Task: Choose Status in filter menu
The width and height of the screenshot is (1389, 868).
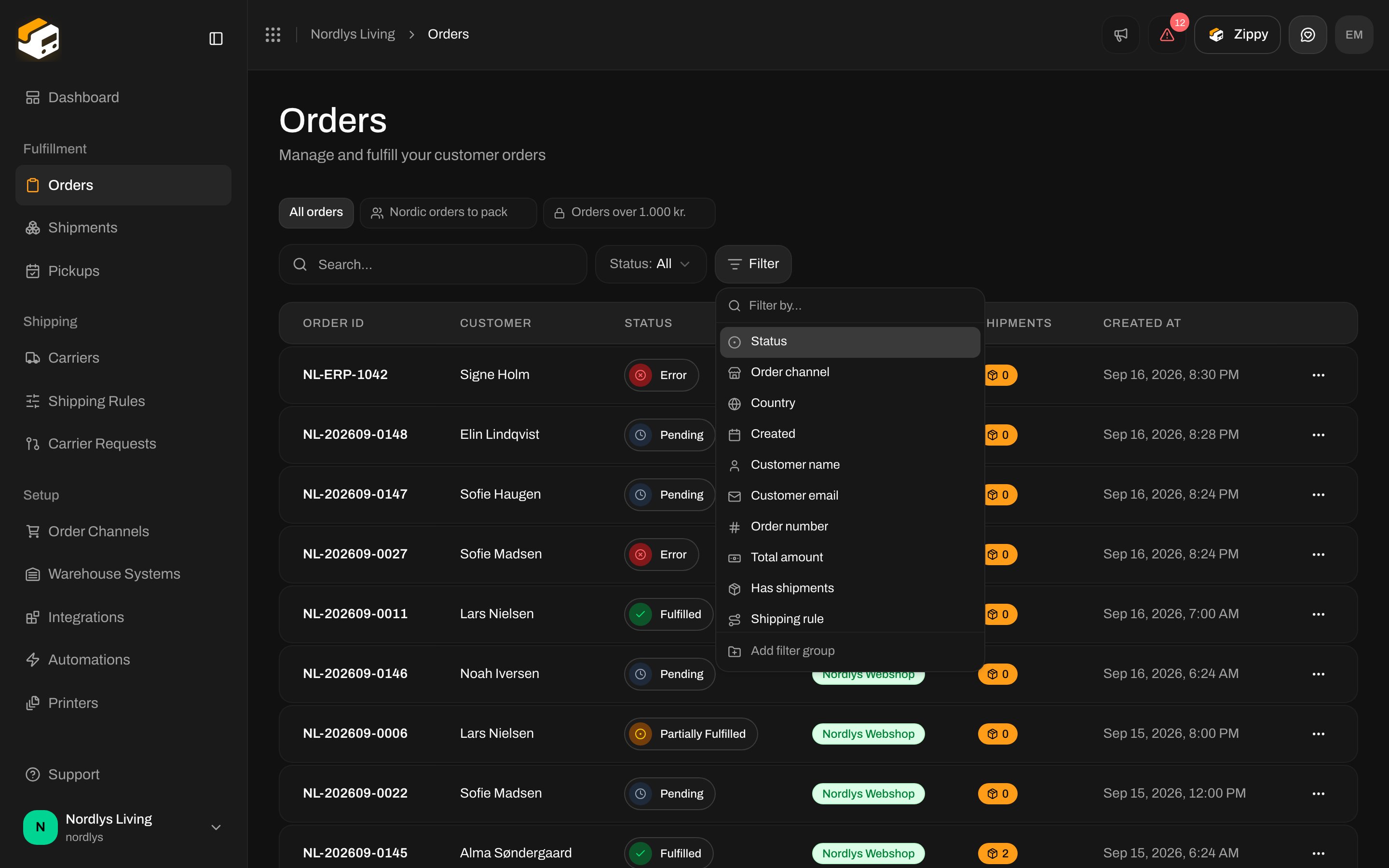Action: (x=849, y=341)
